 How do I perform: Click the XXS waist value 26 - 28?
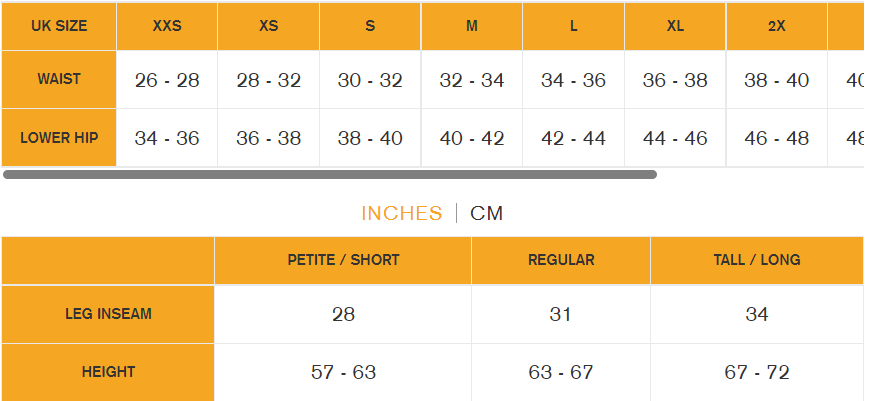point(167,80)
